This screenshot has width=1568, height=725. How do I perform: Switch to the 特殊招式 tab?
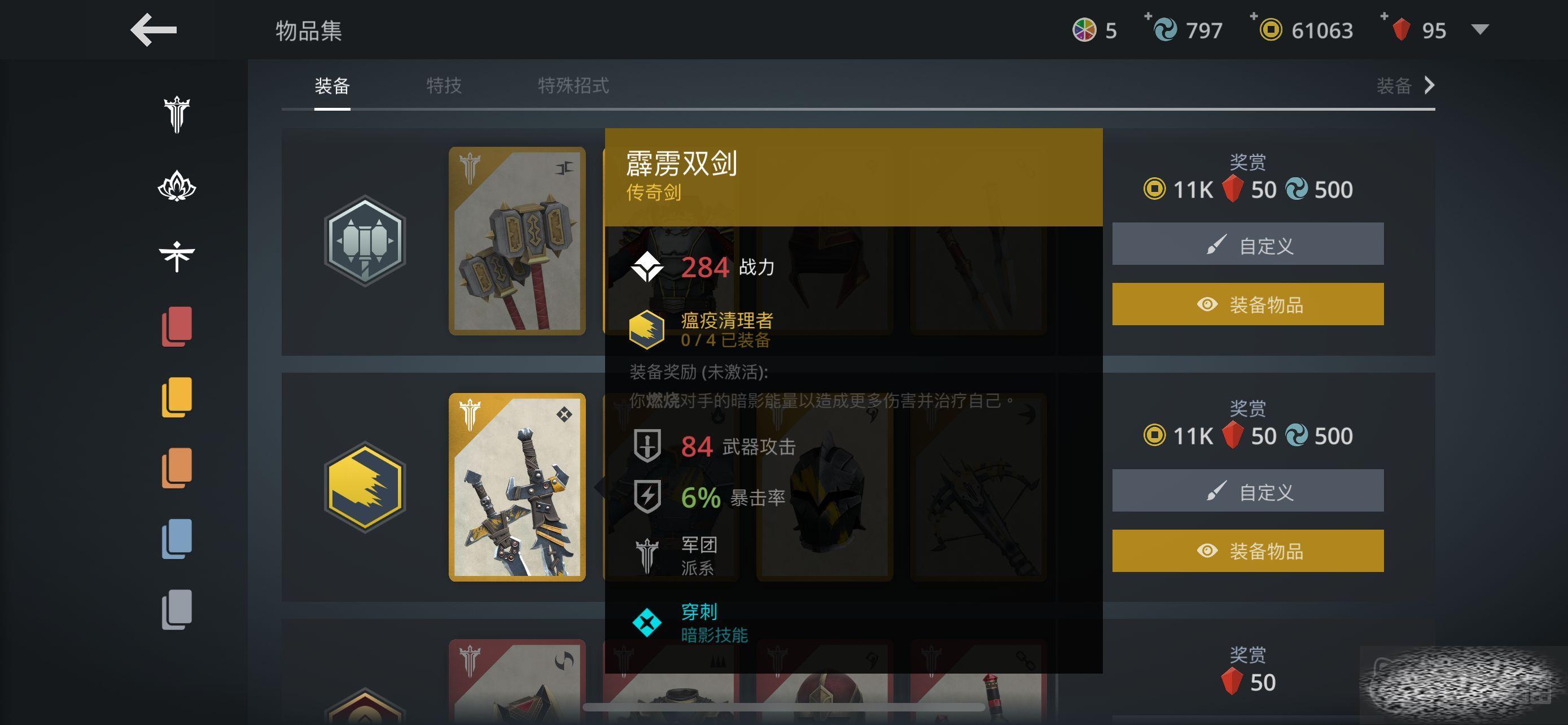573,85
